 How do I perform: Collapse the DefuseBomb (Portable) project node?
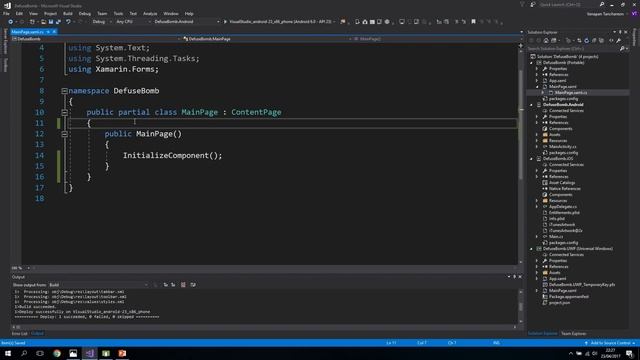532,63
